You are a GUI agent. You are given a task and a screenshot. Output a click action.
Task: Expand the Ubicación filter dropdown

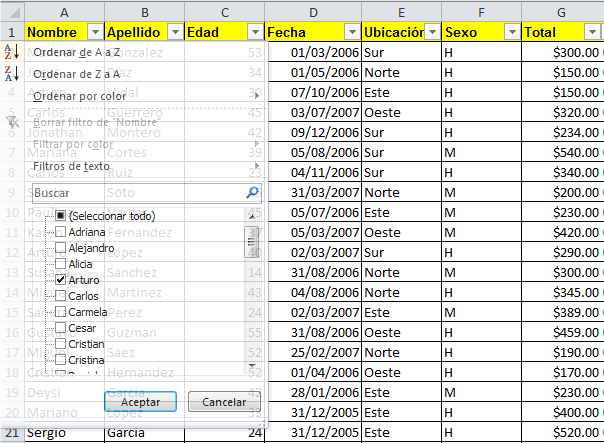pyautogui.click(x=428, y=32)
